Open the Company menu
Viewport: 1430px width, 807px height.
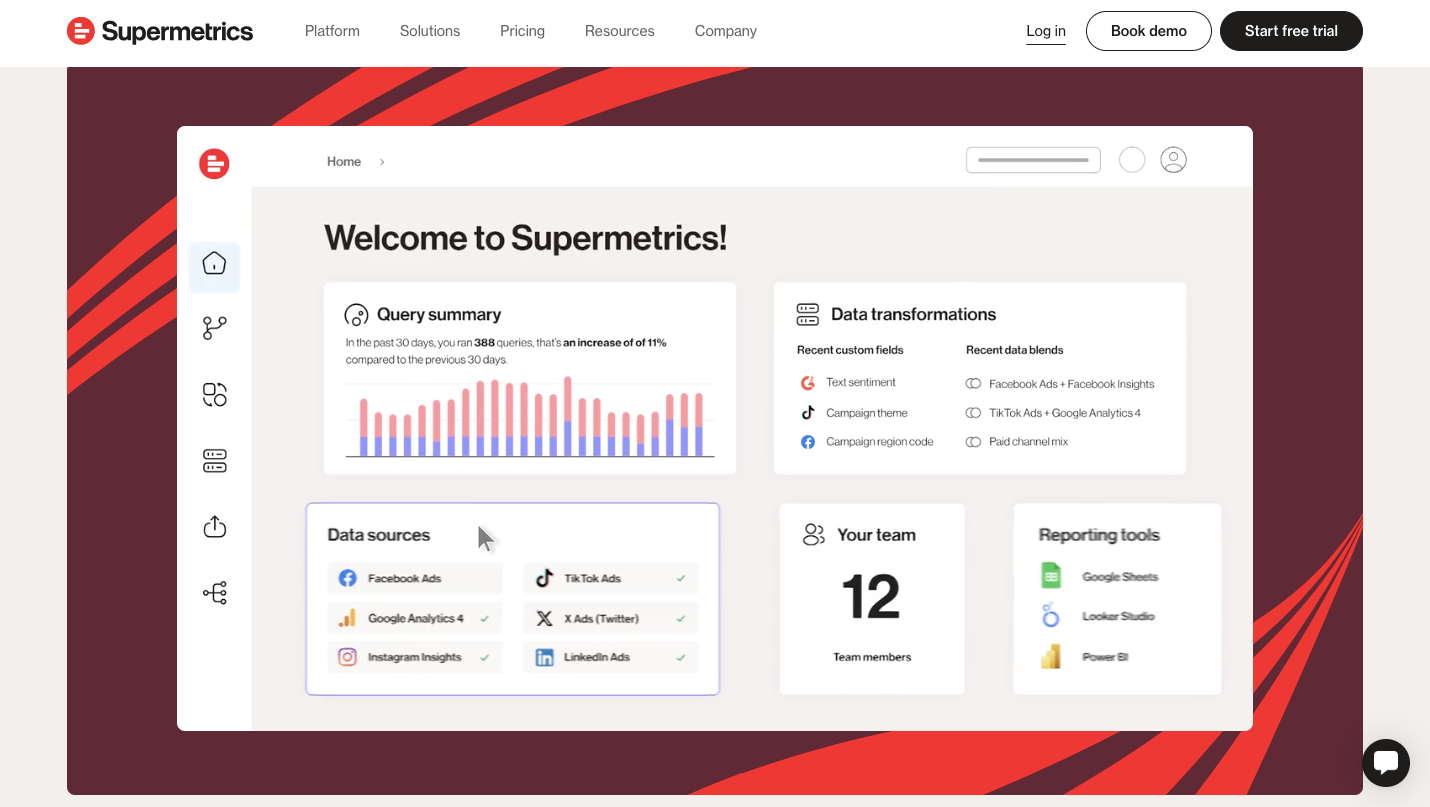point(726,31)
